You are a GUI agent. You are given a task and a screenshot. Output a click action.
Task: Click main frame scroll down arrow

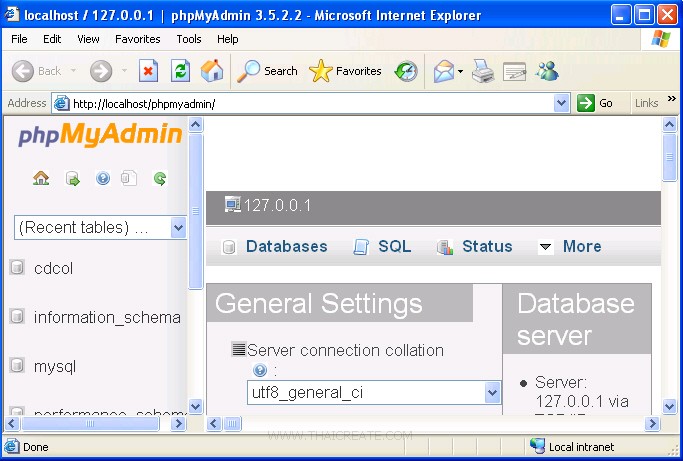(669, 407)
